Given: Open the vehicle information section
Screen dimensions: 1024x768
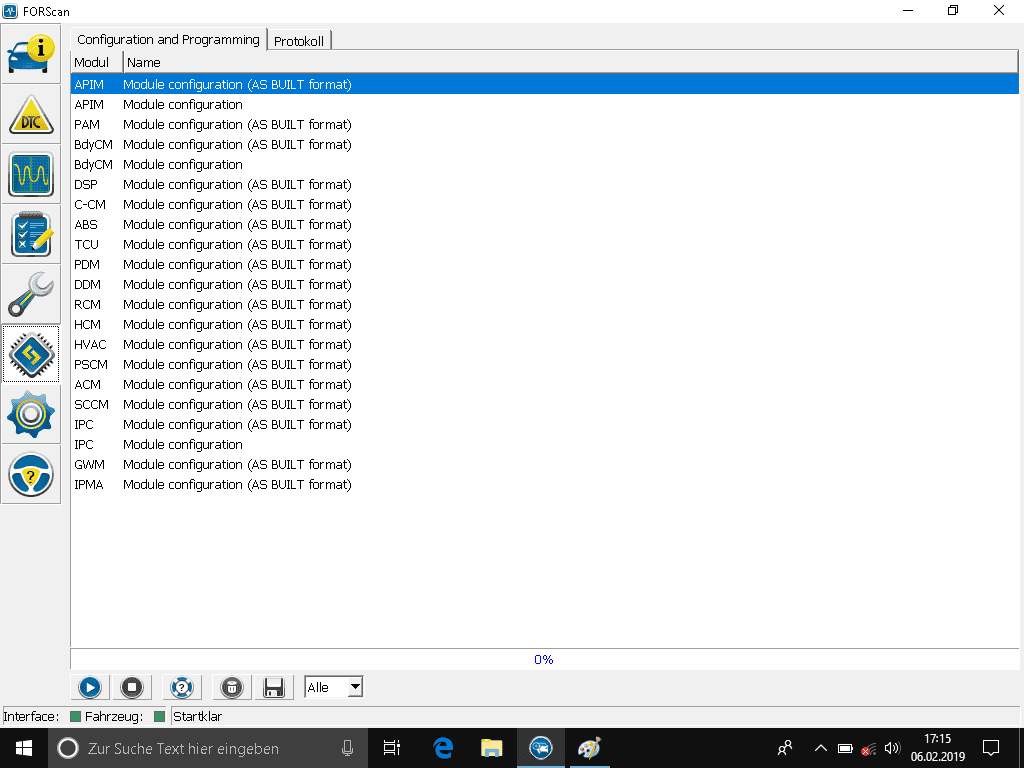Looking at the screenshot, I should [31, 54].
